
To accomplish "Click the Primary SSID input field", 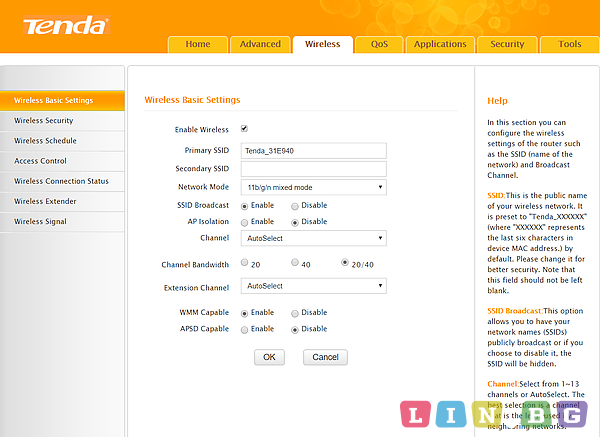I will coord(313,151).
